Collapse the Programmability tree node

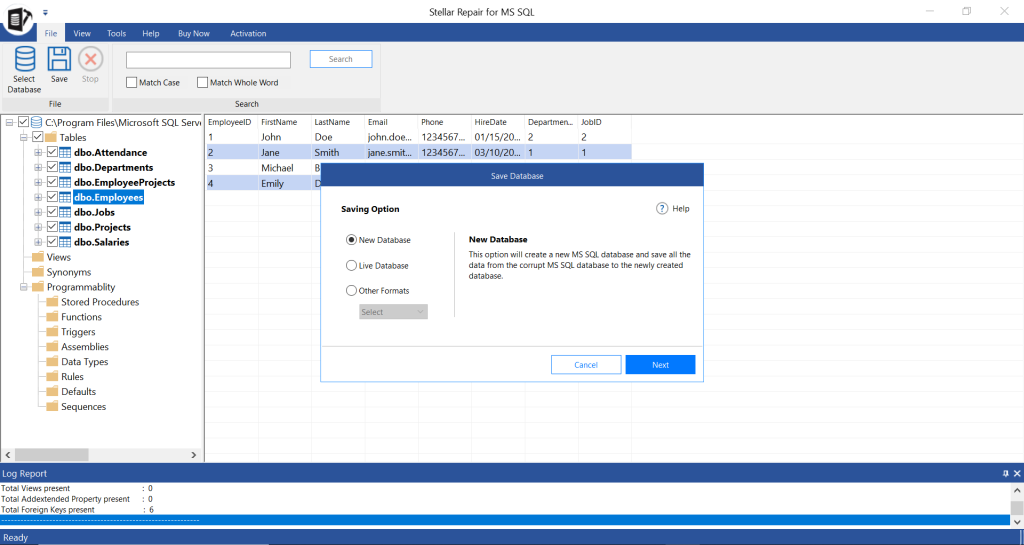[23, 287]
